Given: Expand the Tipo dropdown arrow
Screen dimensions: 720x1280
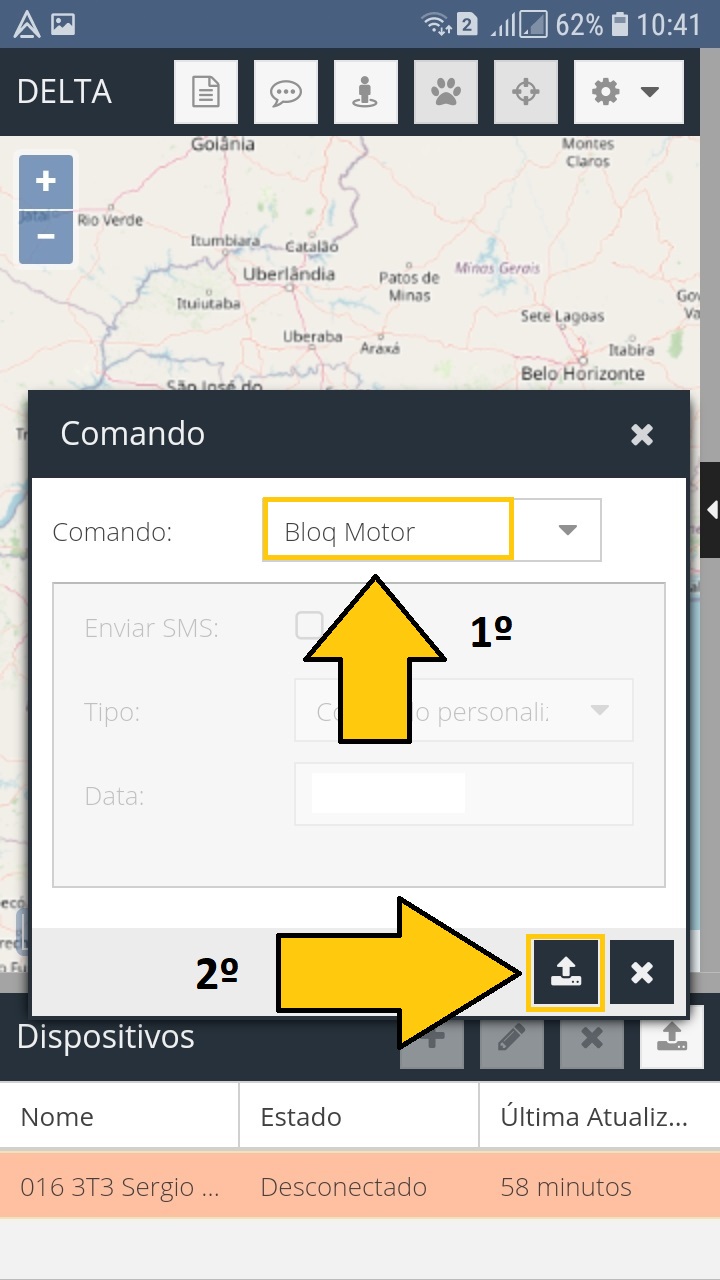Looking at the screenshot, I should tap(600, 711).
